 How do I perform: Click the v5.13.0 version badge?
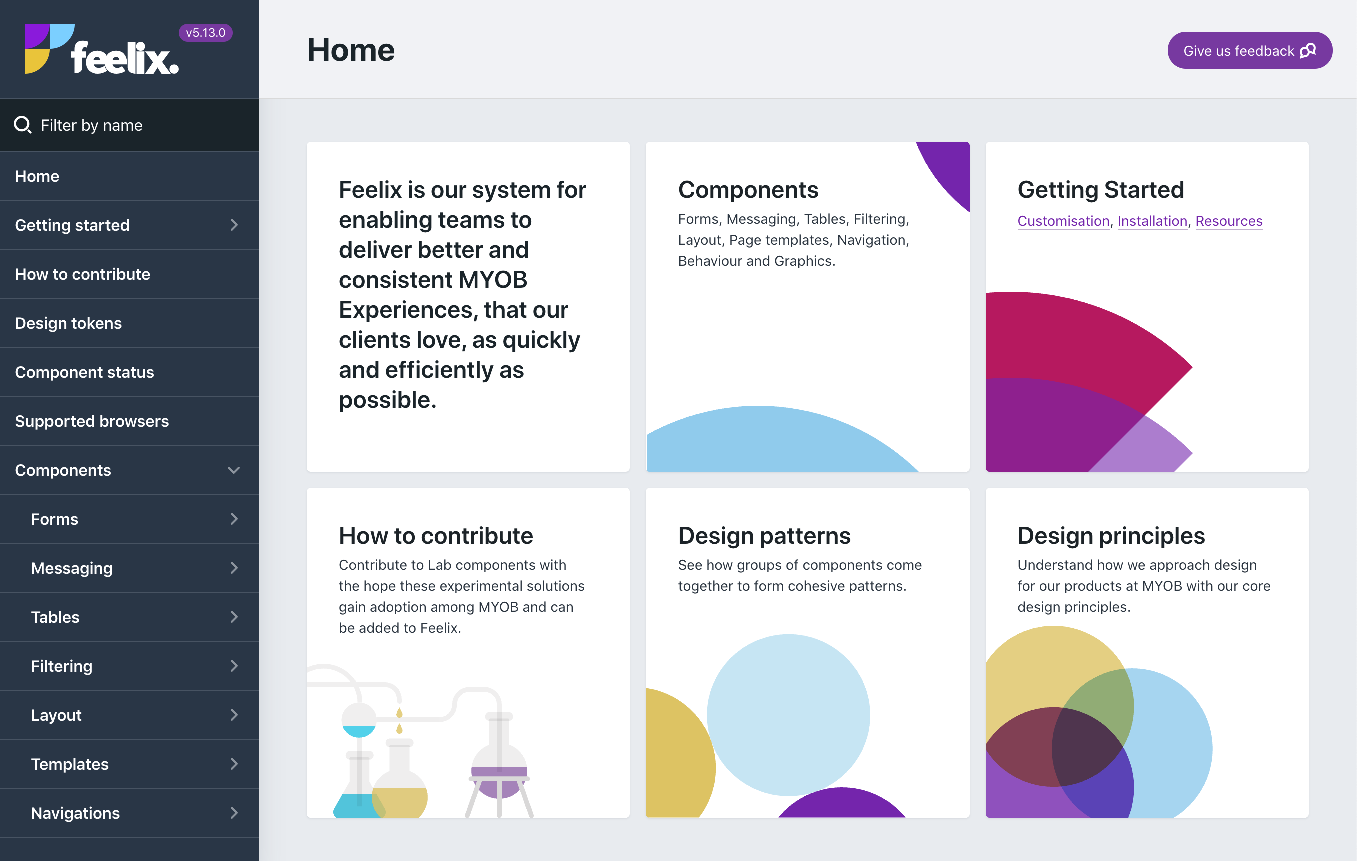click(x=205, y=32)
